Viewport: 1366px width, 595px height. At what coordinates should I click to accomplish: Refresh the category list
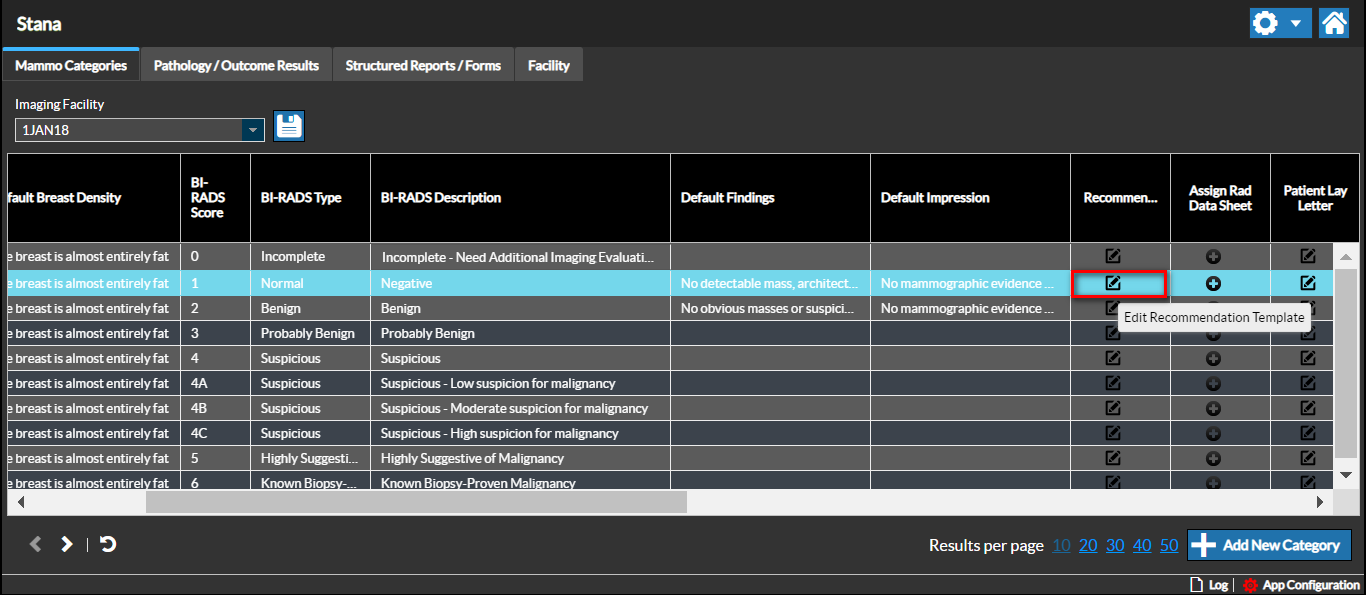pyautogui.click(x=108, y=544)
